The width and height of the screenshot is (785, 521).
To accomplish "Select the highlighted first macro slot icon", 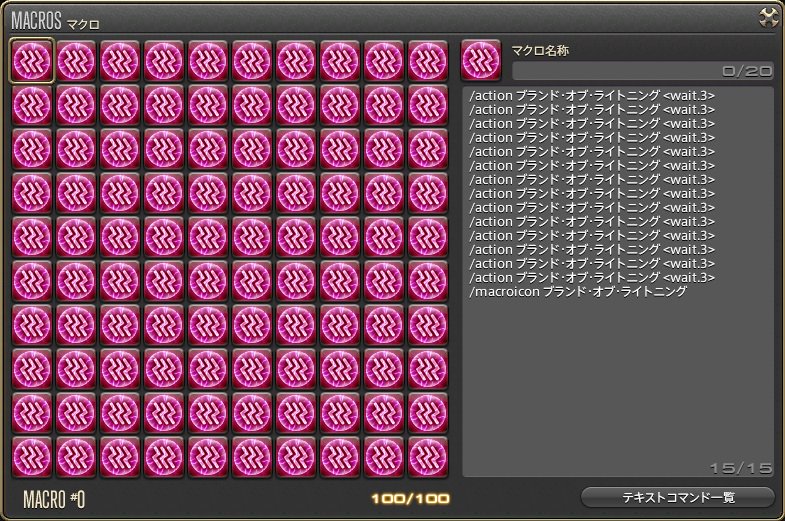I will click(32, 61).
